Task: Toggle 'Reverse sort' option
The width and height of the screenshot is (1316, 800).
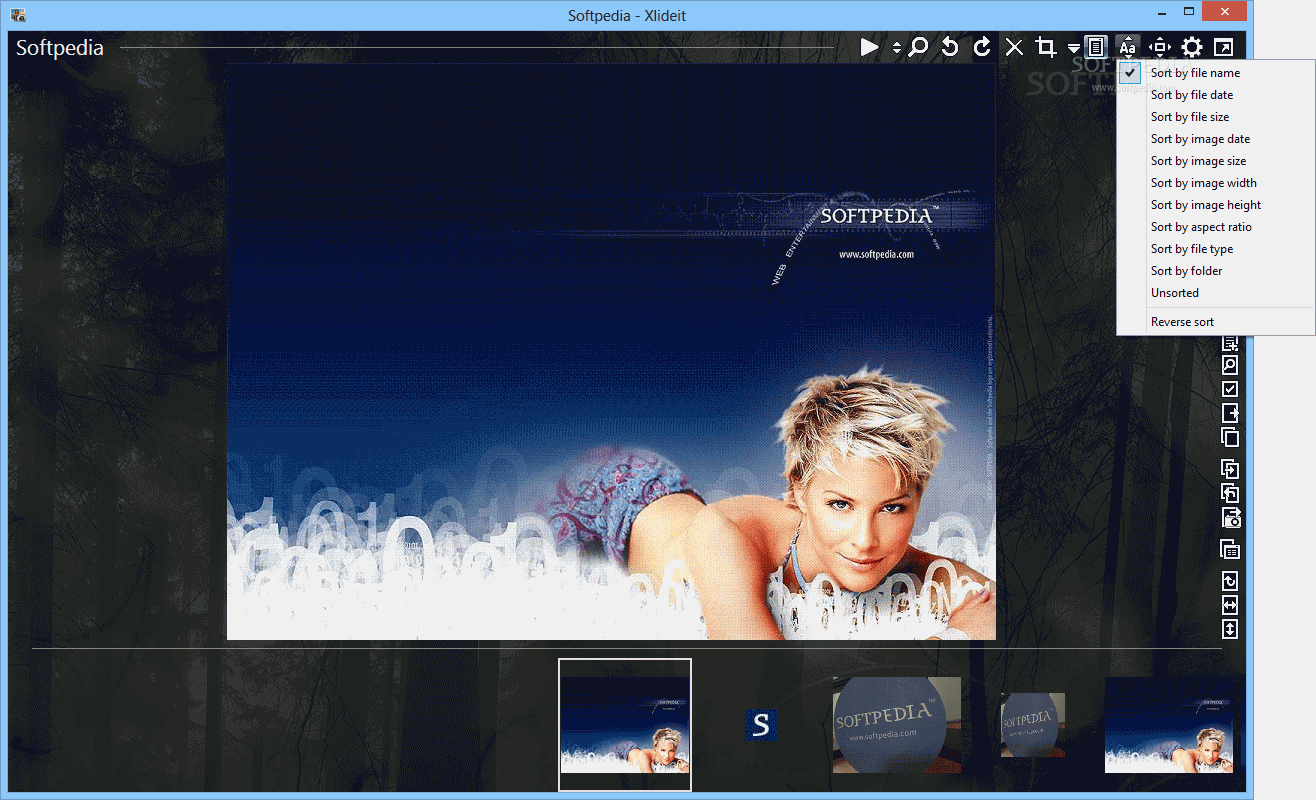Action: 1215,322
